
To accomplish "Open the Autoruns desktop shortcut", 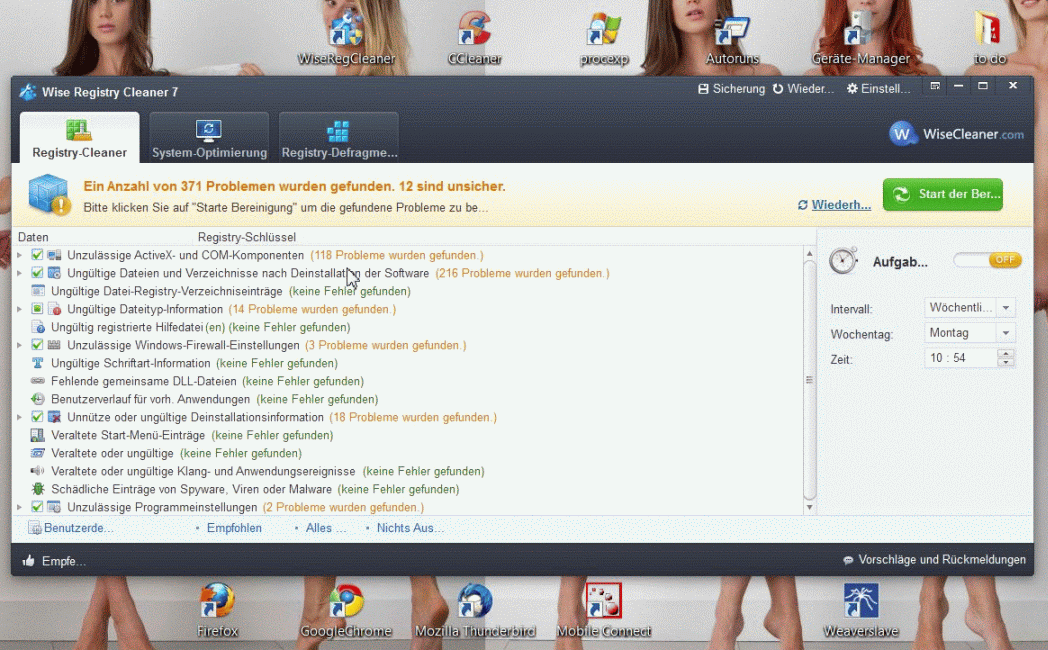I will [x=732, y=39].
